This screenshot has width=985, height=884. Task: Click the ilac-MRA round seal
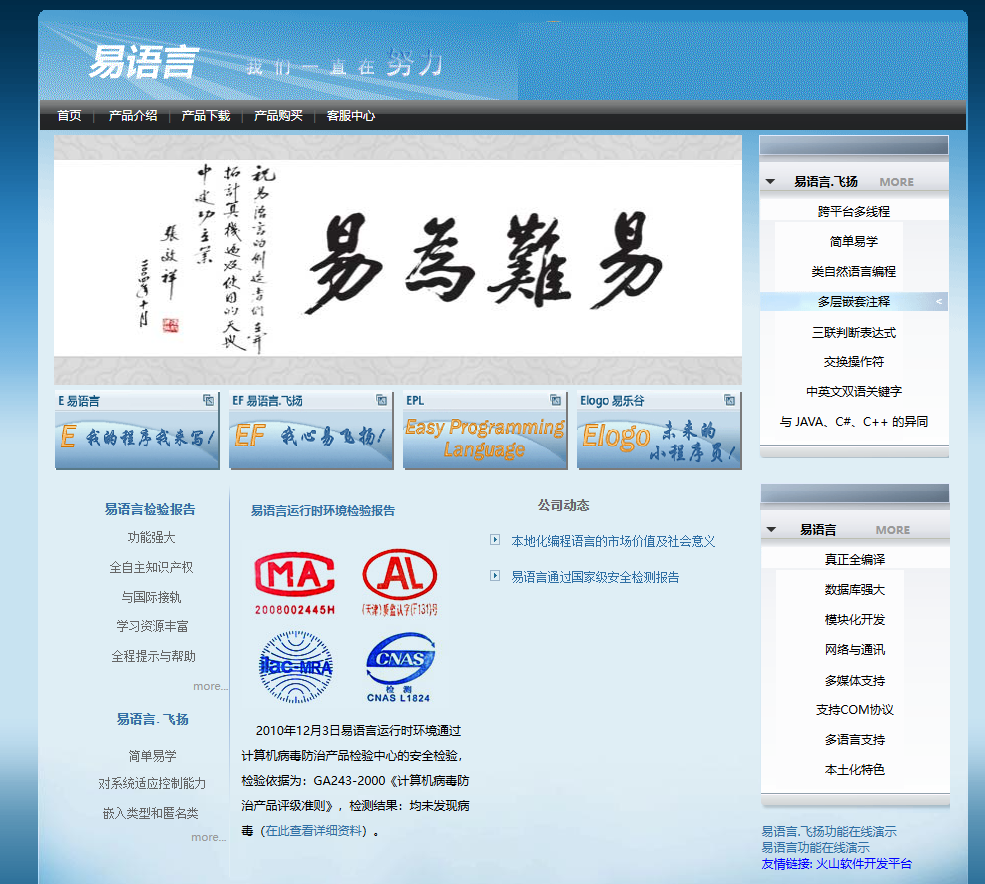(x=297, y=665)
